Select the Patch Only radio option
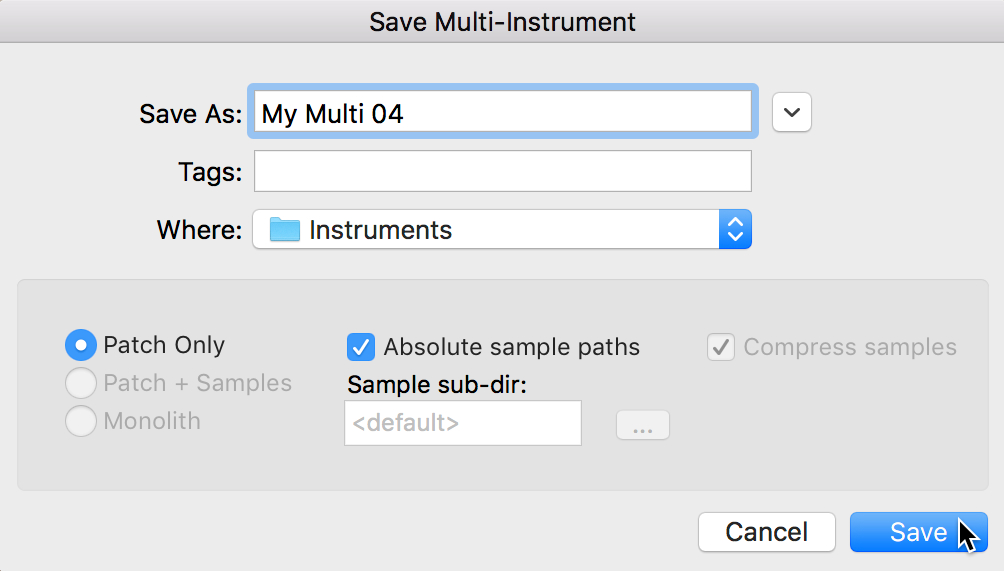Image resolution: width=1004 pixels, height=571 pixels. click(80, 346)
